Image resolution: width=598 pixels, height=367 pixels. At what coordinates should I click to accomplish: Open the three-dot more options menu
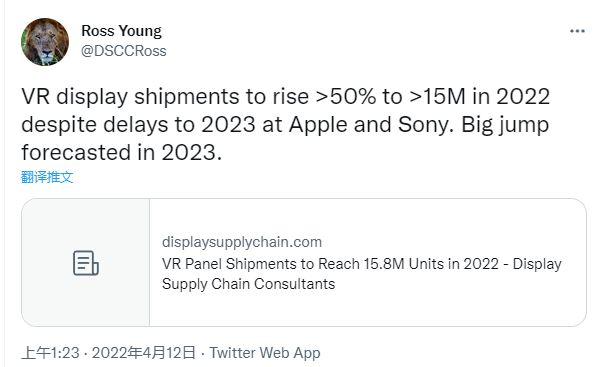point(577,31)
